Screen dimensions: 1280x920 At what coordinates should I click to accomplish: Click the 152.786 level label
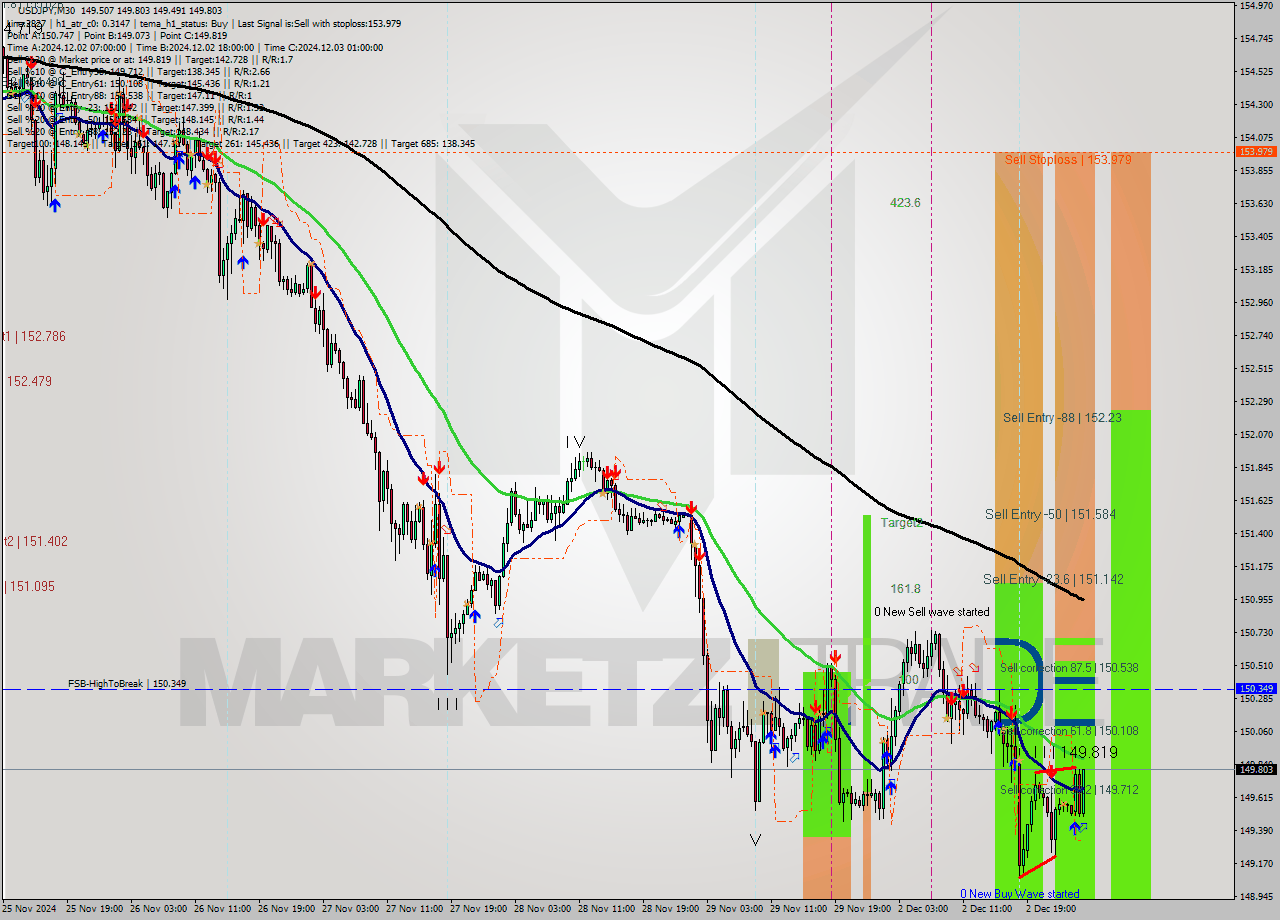click(35, 336)
